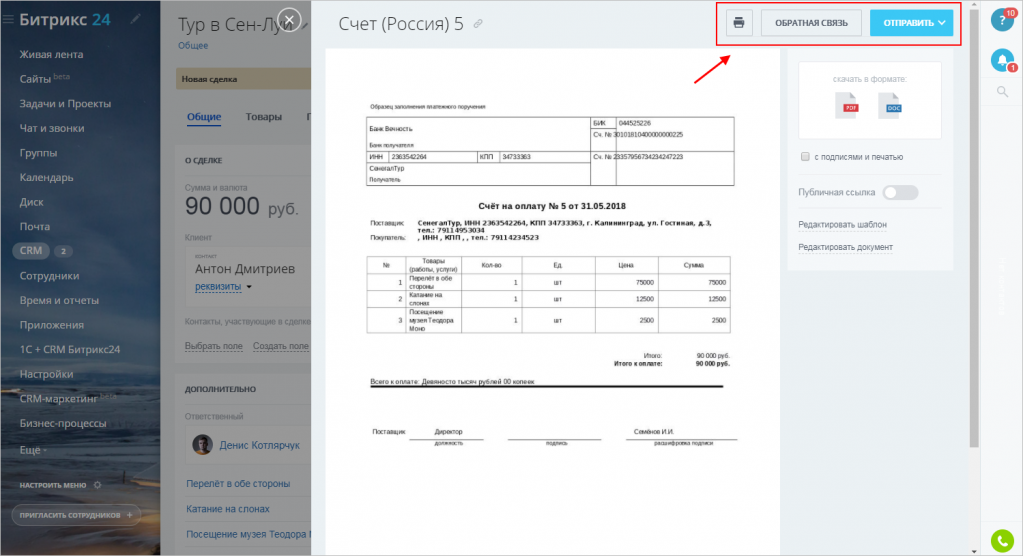
Task: Open the gear icon next to Настроить меню
Action: [98, 485]
